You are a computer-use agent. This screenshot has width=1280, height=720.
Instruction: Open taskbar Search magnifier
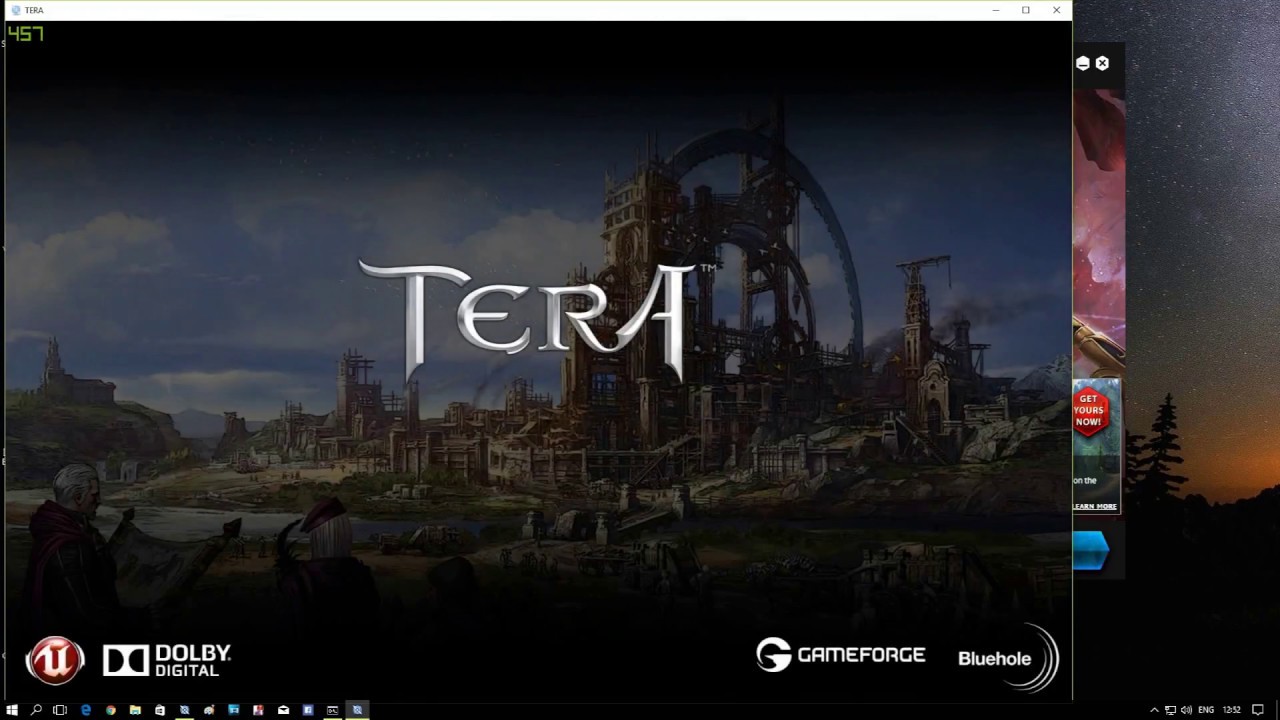36,710
